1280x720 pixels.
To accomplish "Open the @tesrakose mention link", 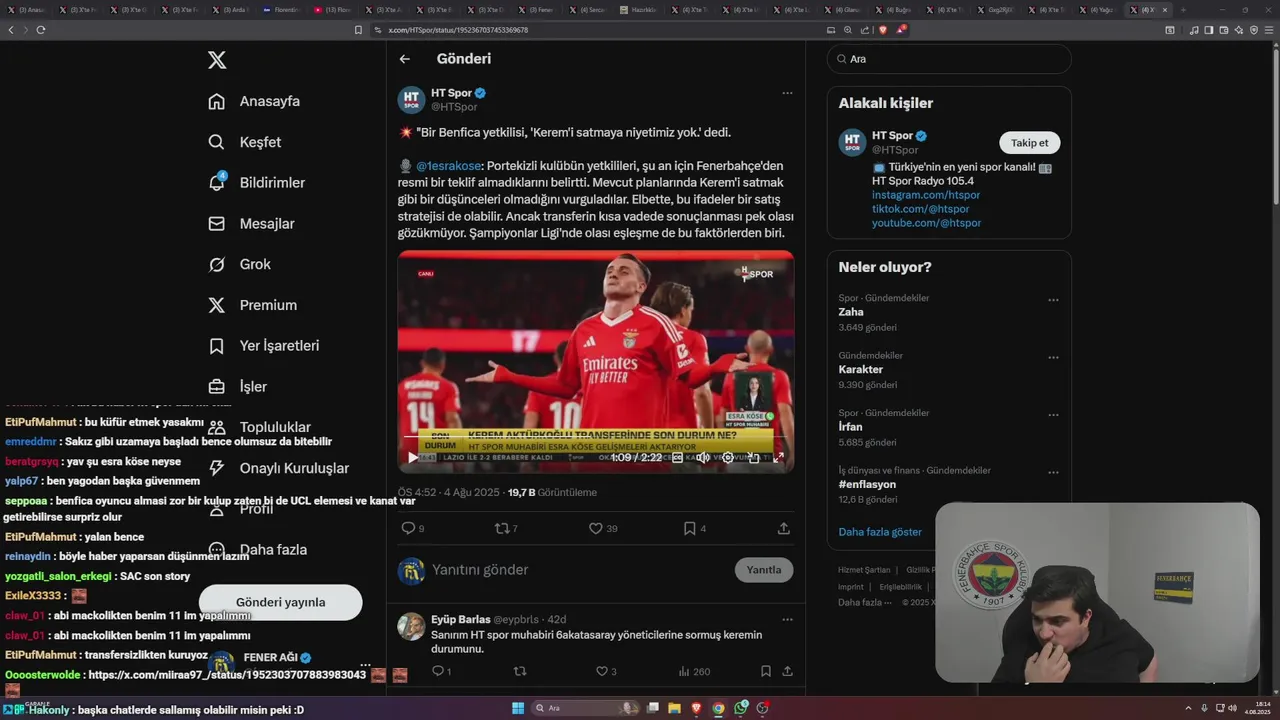I will click(448, 165).
